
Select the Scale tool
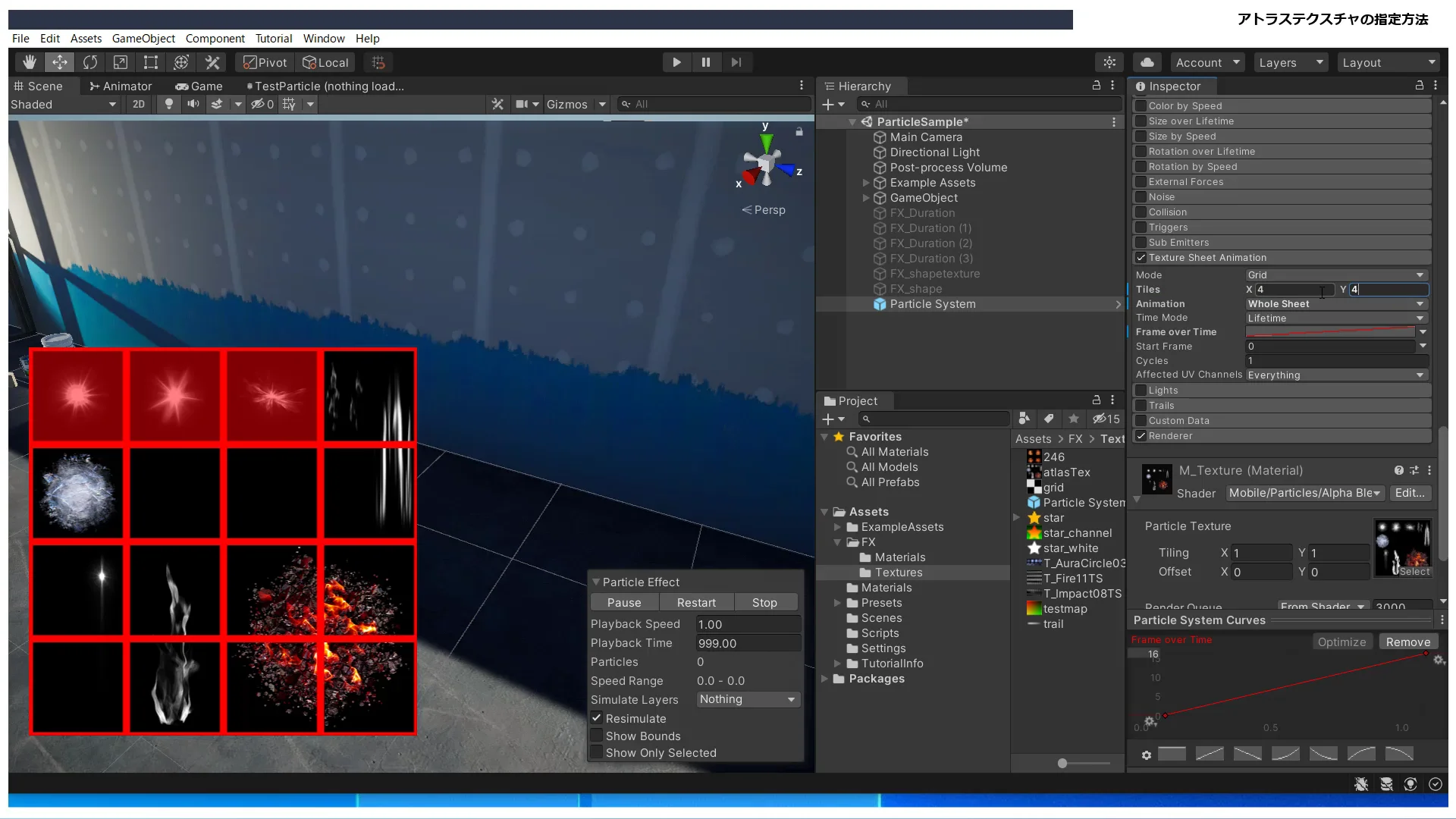120,62
